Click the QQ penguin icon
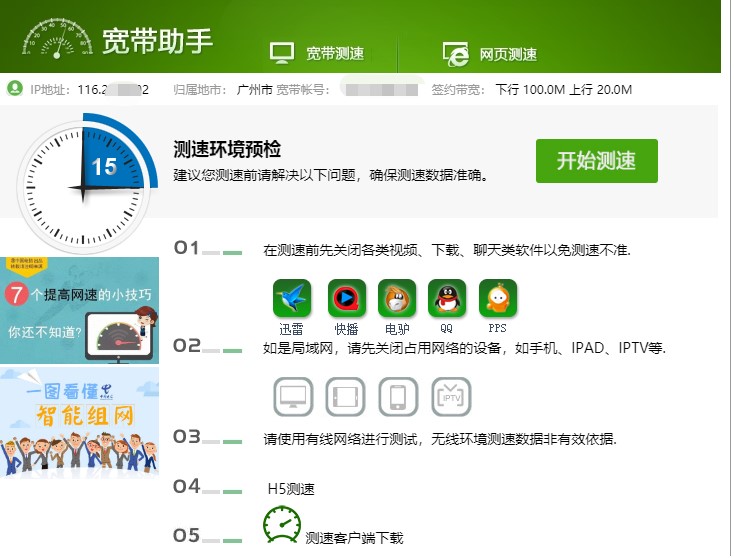The width and height of the screenshot is (734, 558). pyautogui.click(x=447, y=298)
